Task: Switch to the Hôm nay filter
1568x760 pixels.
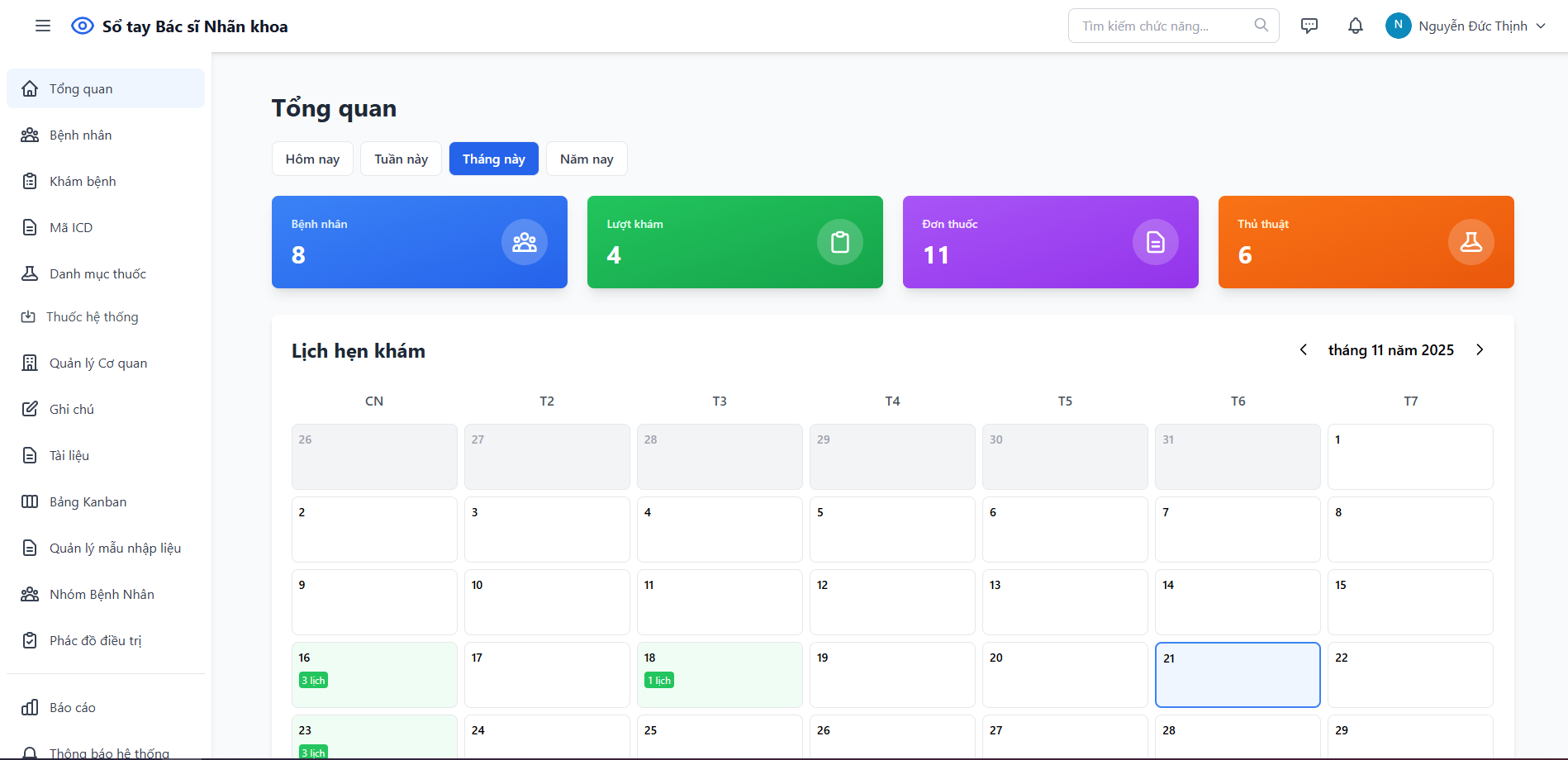Action: [x=312, y=159]
